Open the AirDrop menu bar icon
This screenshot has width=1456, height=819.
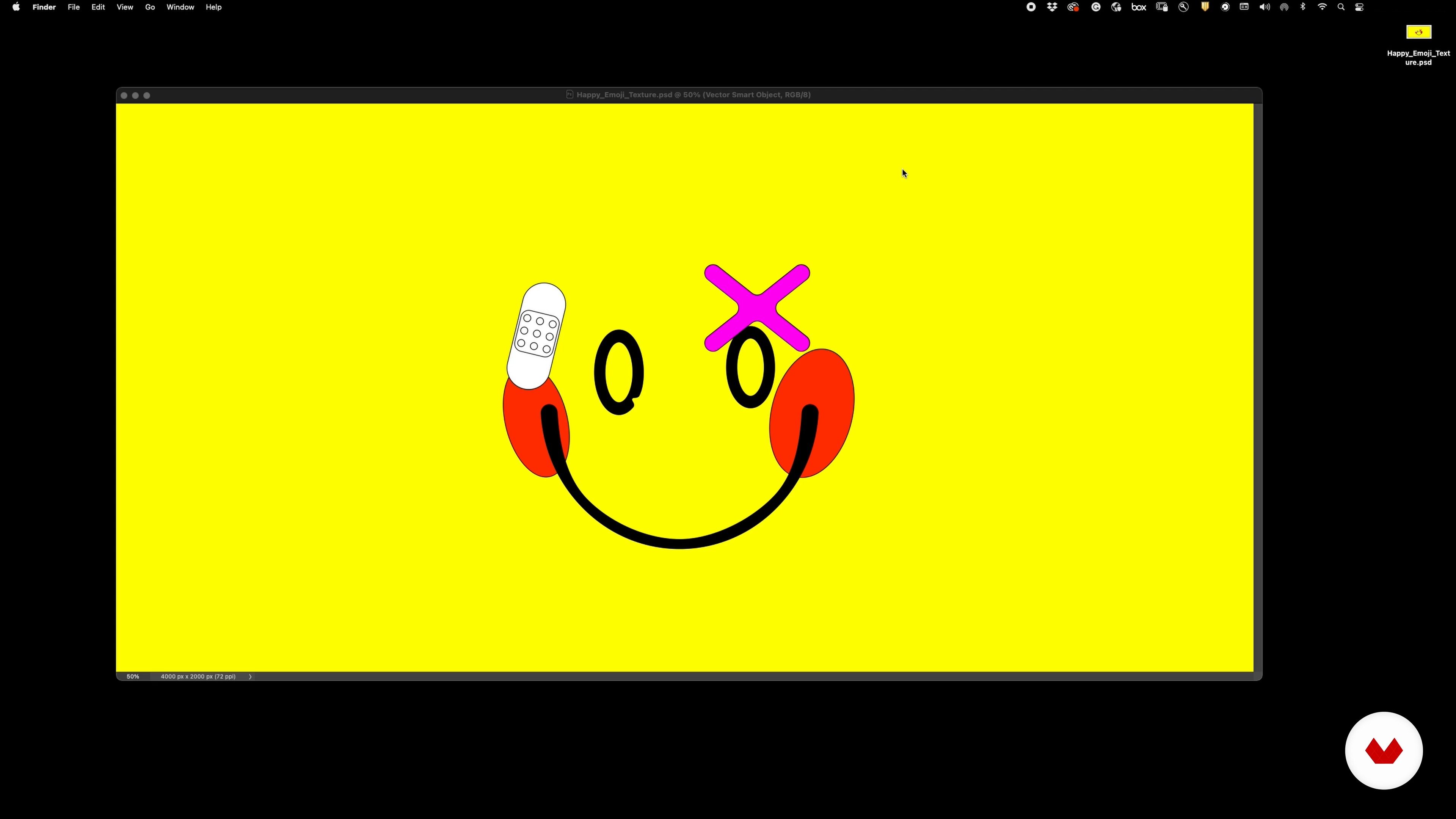click(1284, 7)
